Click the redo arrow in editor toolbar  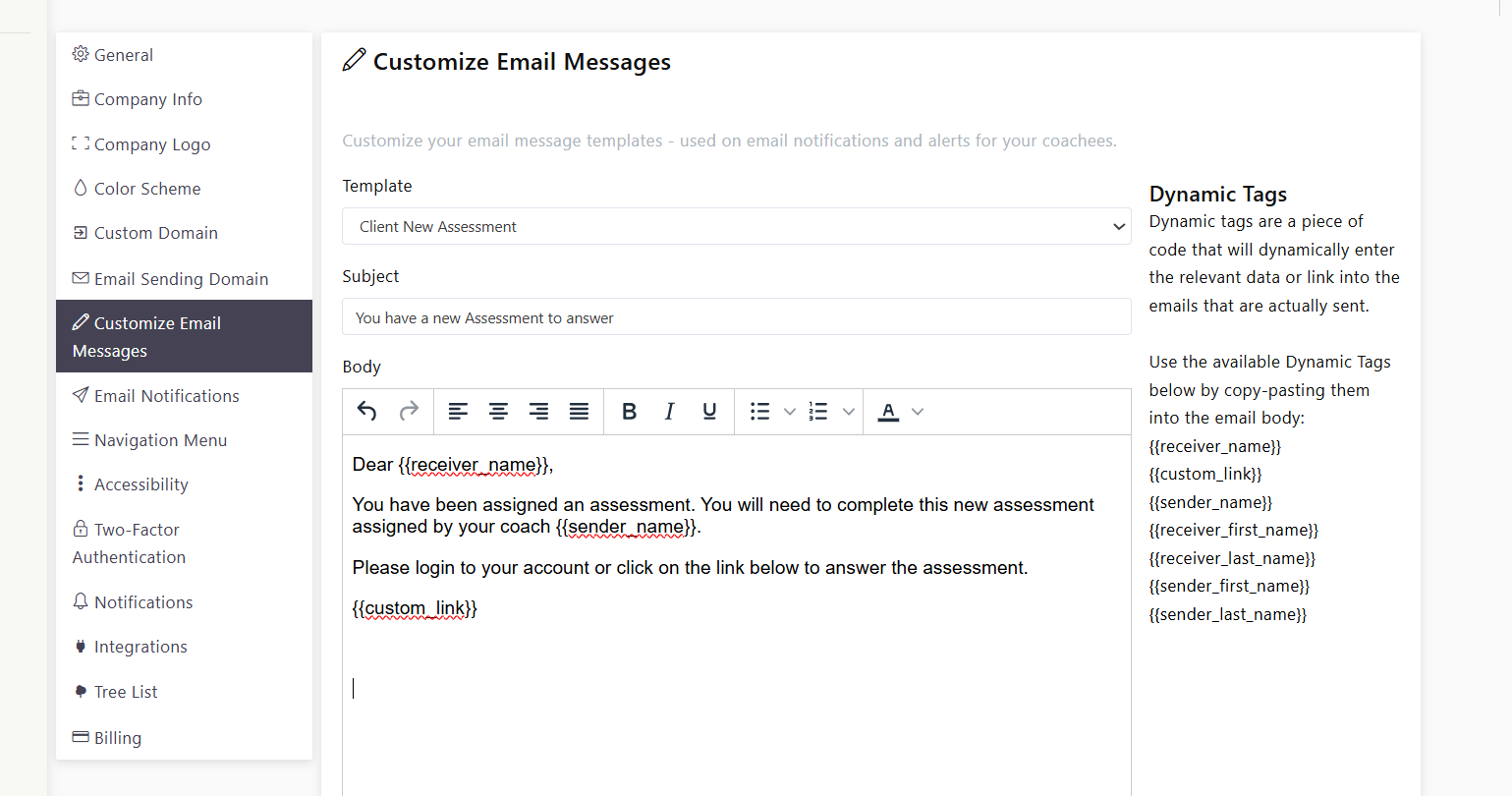[409, 412]
